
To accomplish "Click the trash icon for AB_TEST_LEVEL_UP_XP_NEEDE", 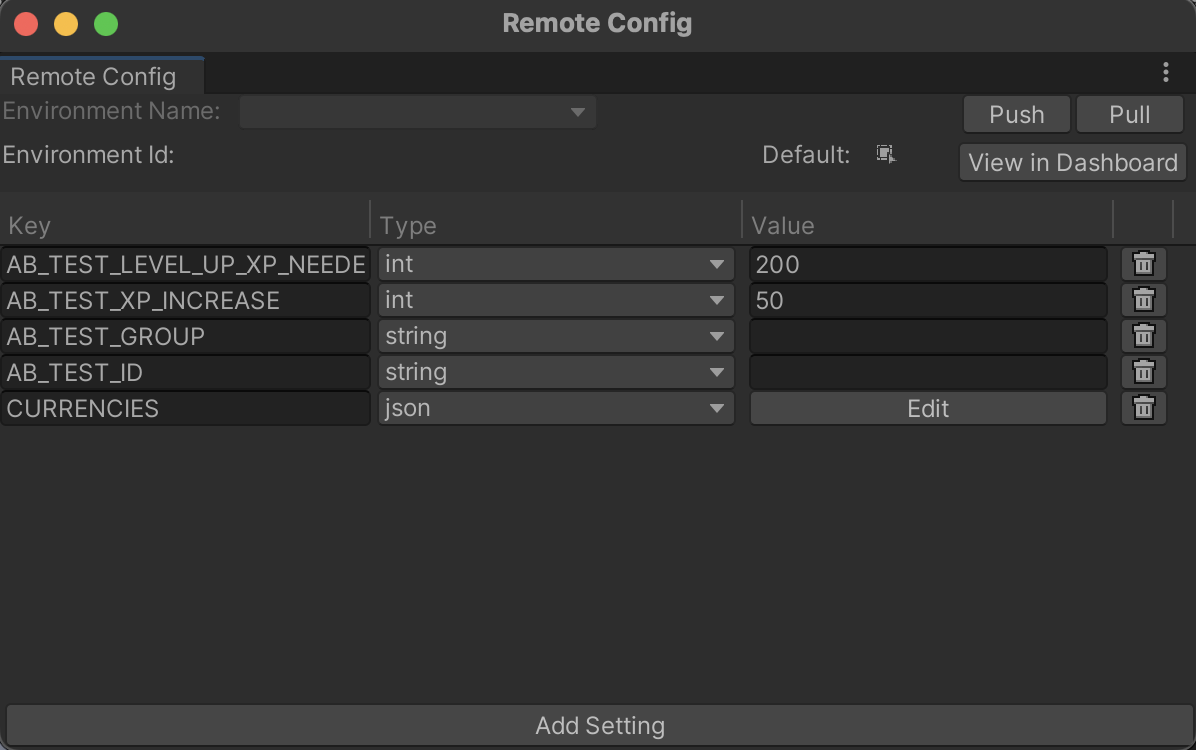I will (1143, 264).
